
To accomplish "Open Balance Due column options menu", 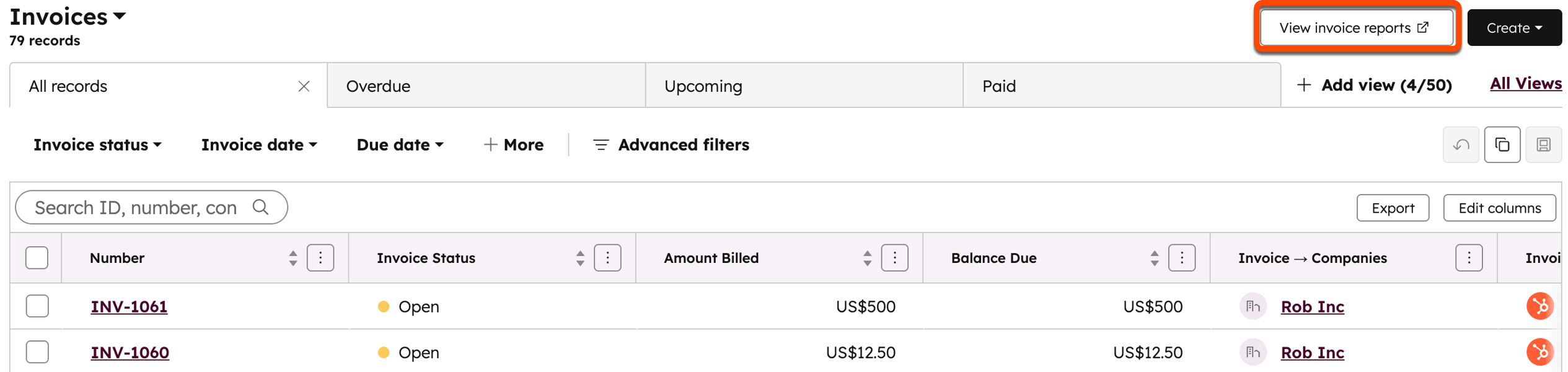I will pos(1181,258).
